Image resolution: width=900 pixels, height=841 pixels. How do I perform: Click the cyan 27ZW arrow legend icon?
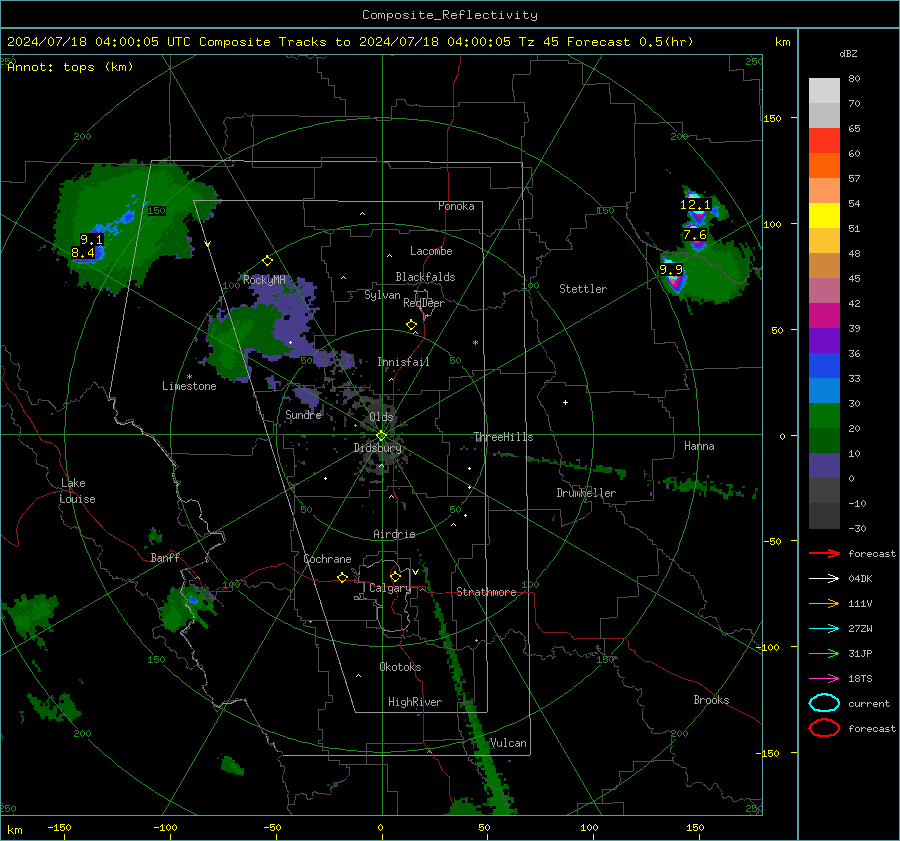point(824,629)
